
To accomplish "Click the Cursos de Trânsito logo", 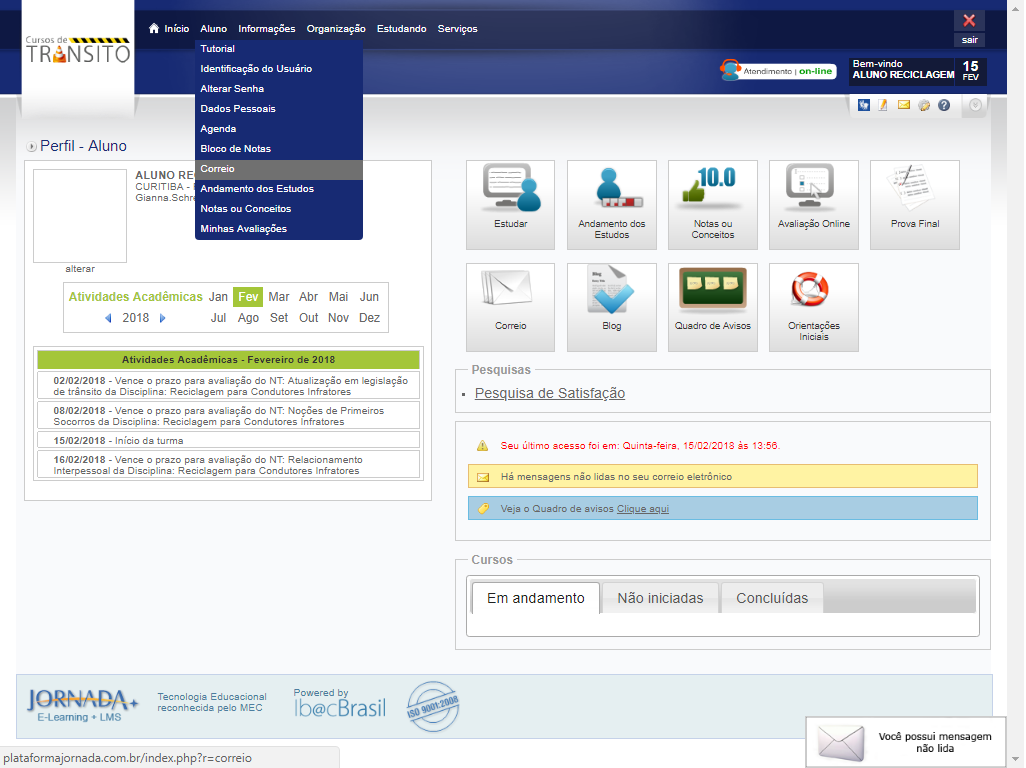I will (78, 50).
